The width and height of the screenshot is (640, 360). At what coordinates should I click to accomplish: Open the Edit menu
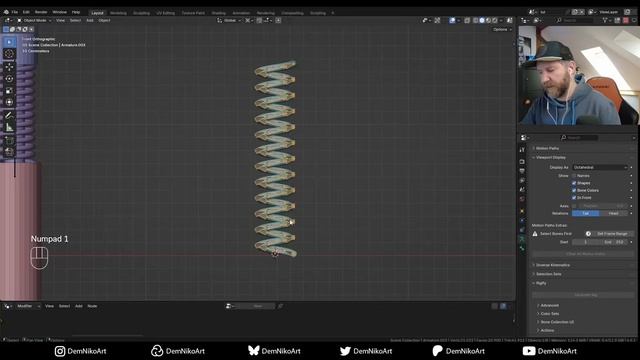tap(26, 12)
